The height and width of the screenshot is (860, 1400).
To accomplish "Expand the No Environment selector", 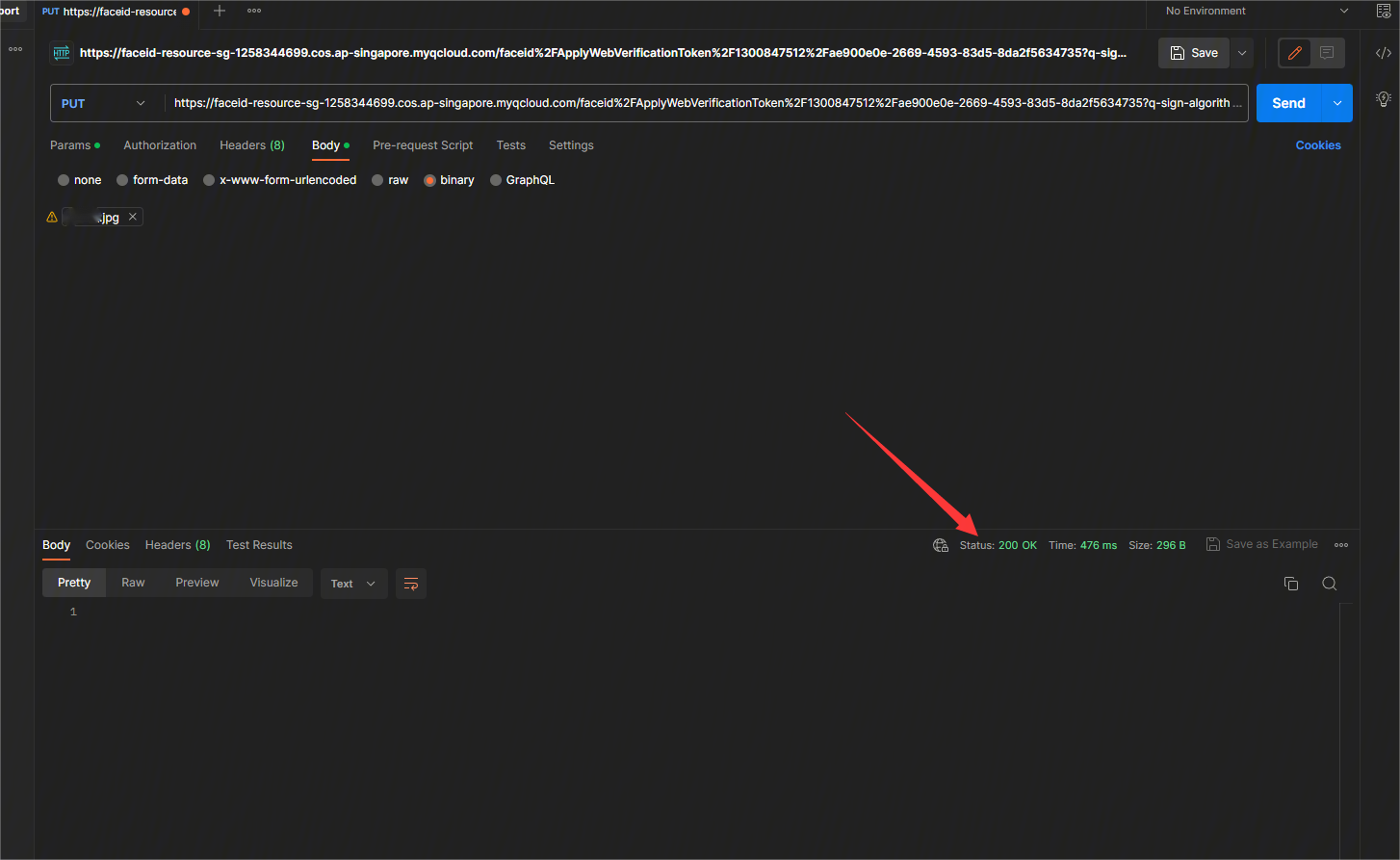I will tap(1252, 12).
